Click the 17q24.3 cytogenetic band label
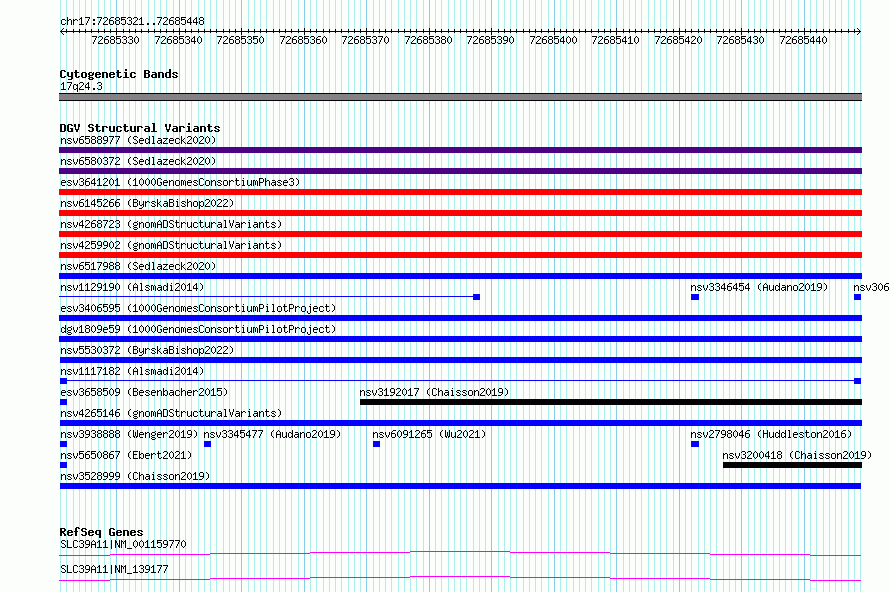 [81, 86]
